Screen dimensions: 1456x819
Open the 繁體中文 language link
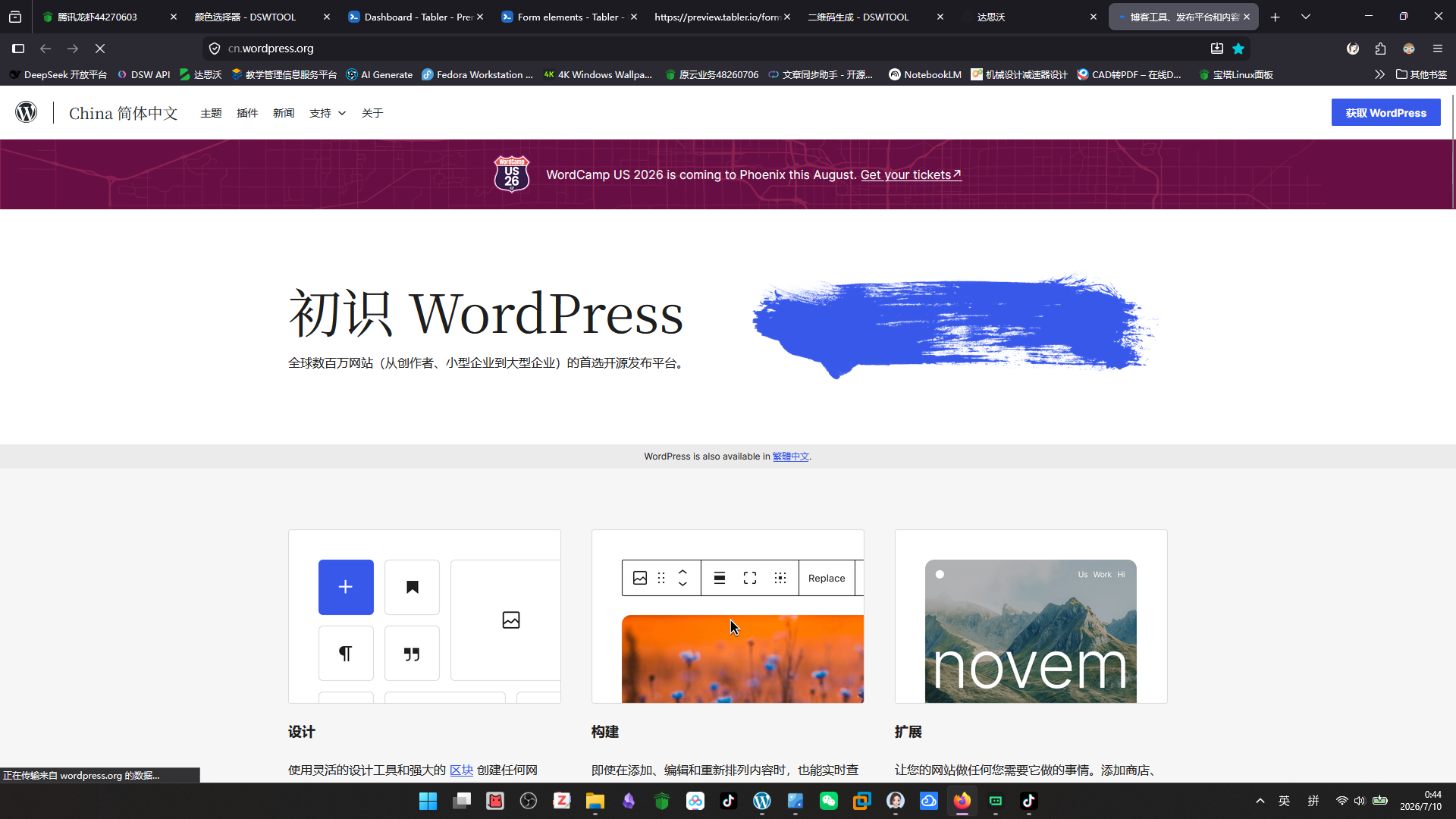(x=790, y=457)
